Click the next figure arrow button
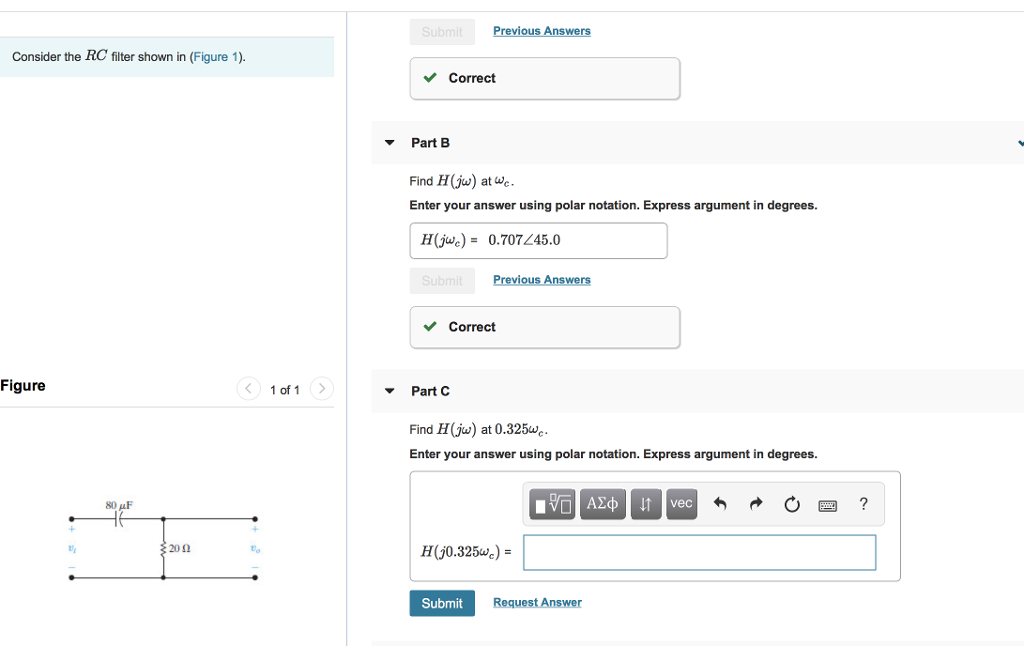 tap(320, 389)
